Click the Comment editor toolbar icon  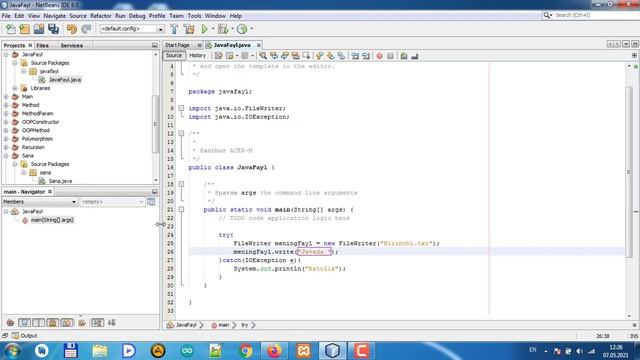(x=404, y=56)
